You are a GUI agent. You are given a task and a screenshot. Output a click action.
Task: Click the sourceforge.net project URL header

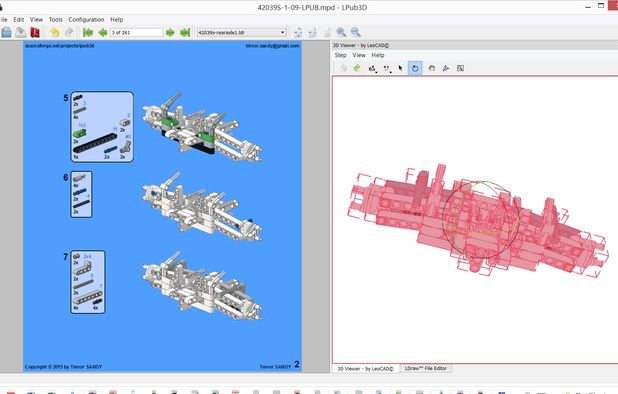(60, 46)
